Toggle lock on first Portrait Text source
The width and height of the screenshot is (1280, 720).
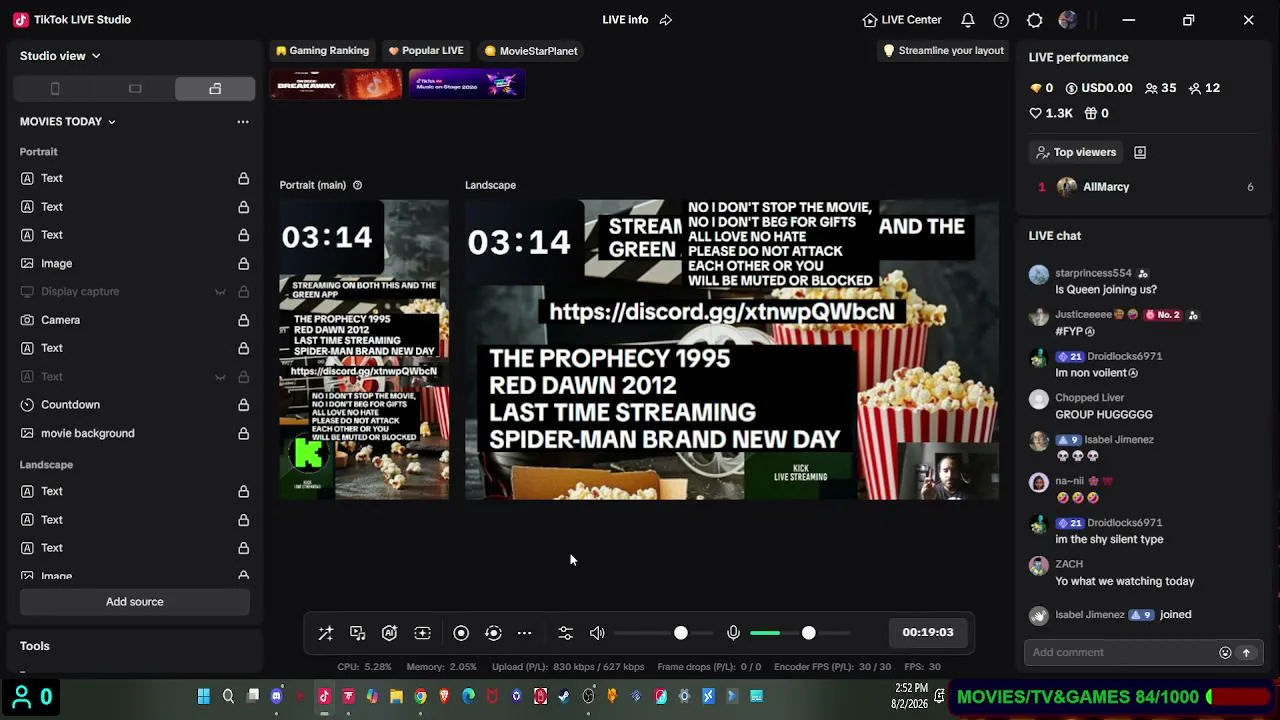tap(243, 178)
